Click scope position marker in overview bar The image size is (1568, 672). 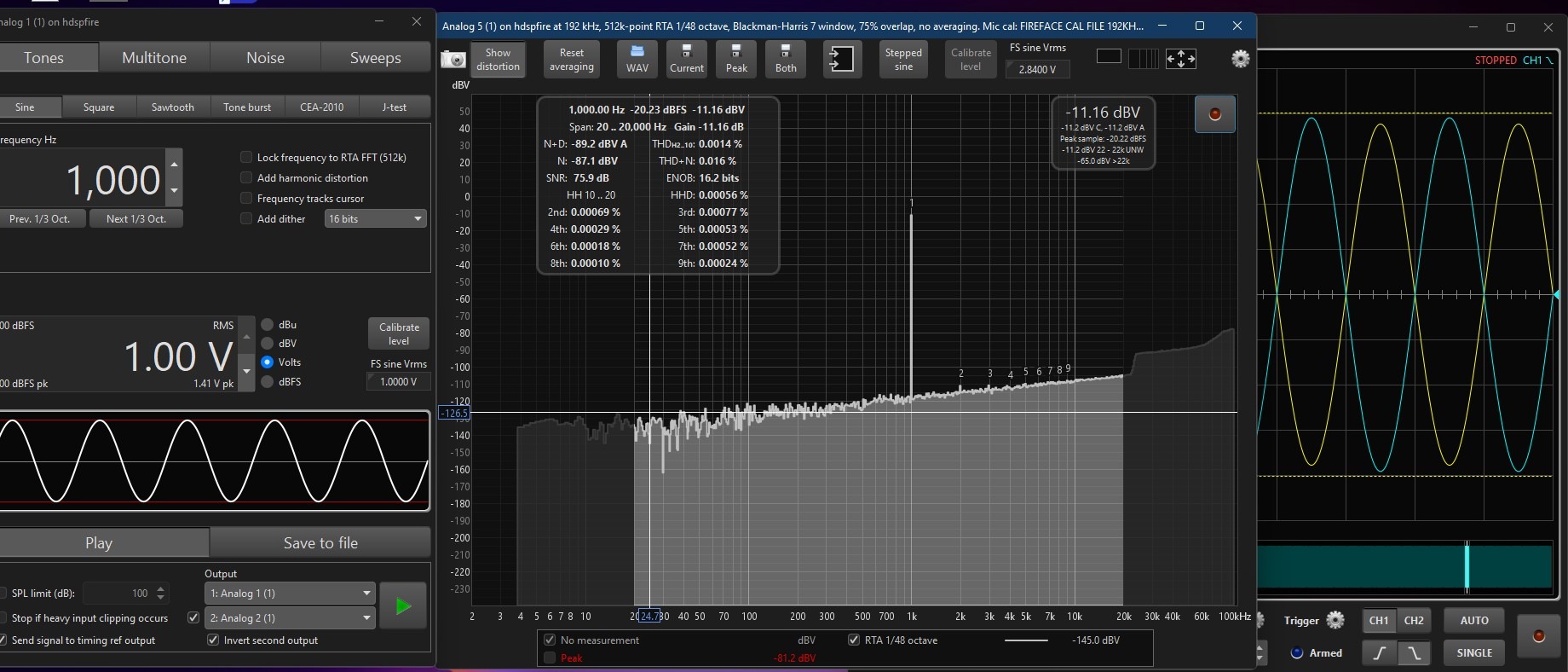[x=1467, y=567]
